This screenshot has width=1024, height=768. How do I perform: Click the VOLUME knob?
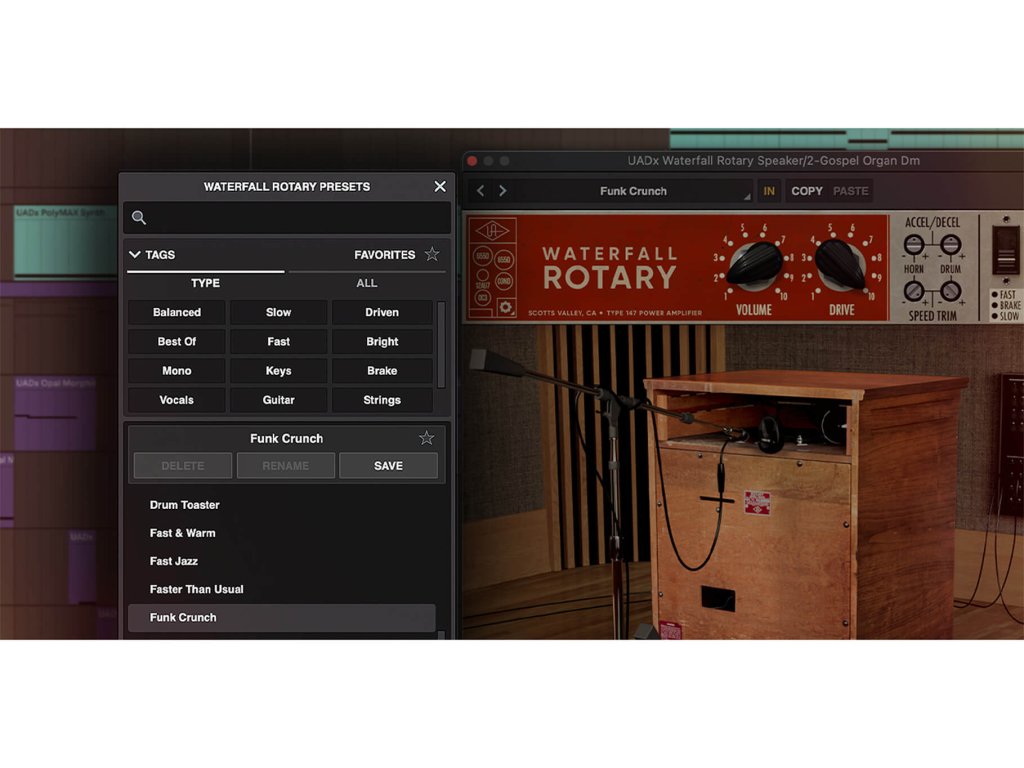click(754, 264)
